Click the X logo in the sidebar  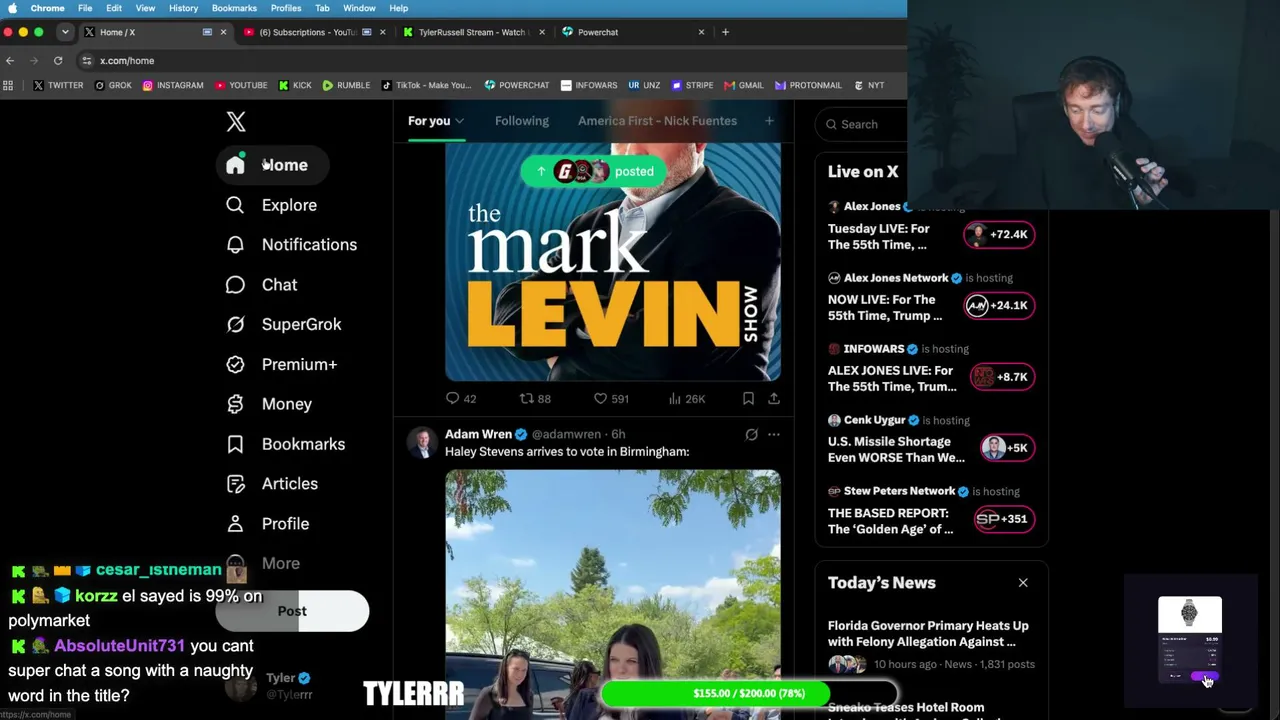236,122
